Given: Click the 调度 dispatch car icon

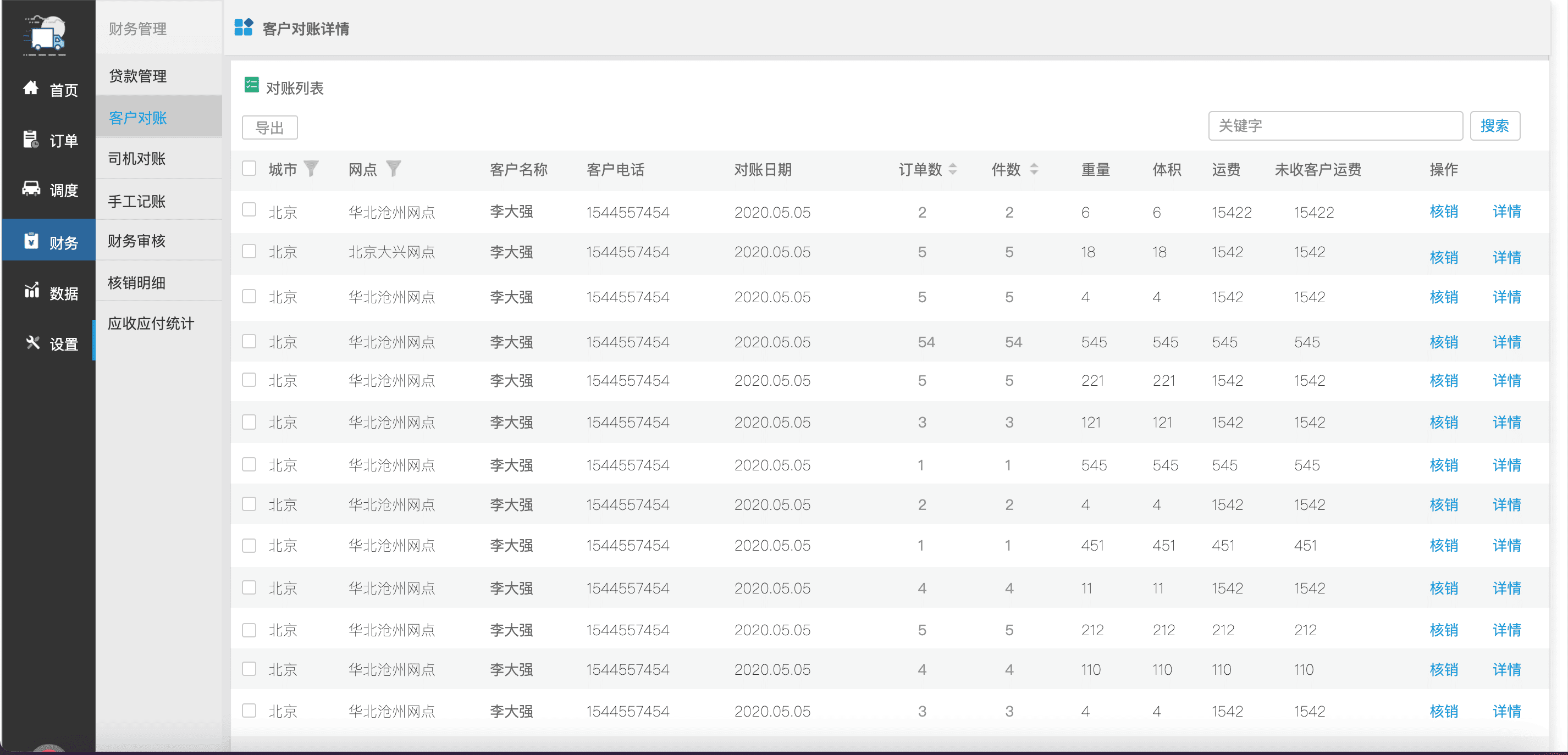Looking at the screenshot, I should tap(30, 189).
